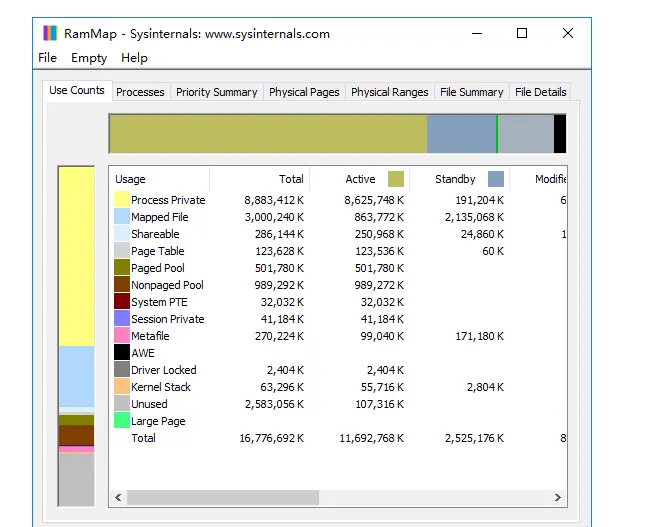The image size is (647, 527).
Task: Click the yellow Process Private color swatch
Action: [x=122, y=200]
